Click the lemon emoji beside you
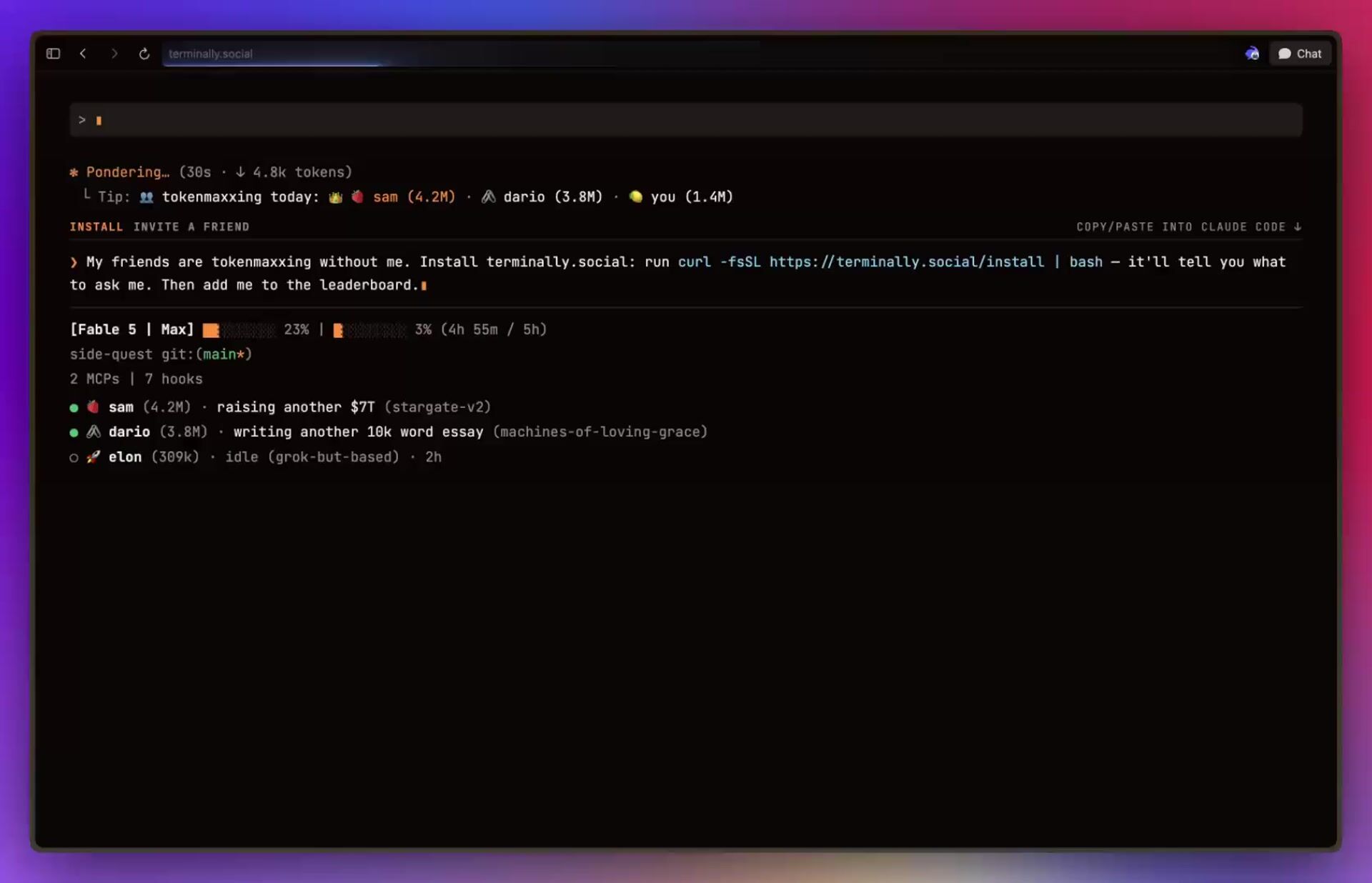Screen dimensions: 1372x883 pyautogui.click(x=636, y=196)
